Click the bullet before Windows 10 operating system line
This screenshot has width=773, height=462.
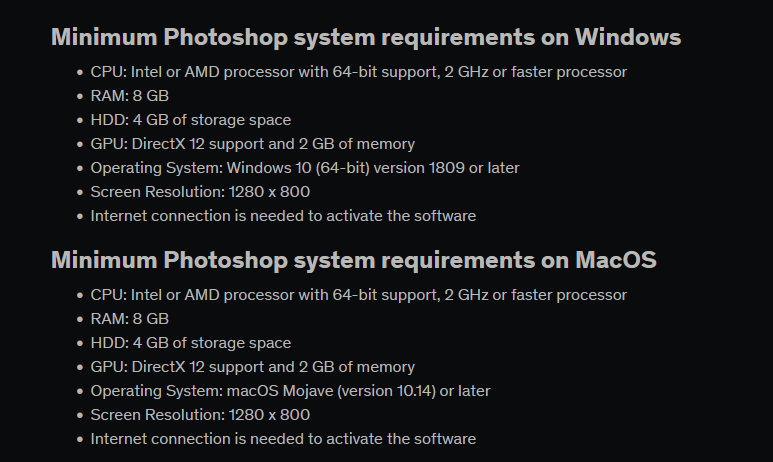click(79, 168)
